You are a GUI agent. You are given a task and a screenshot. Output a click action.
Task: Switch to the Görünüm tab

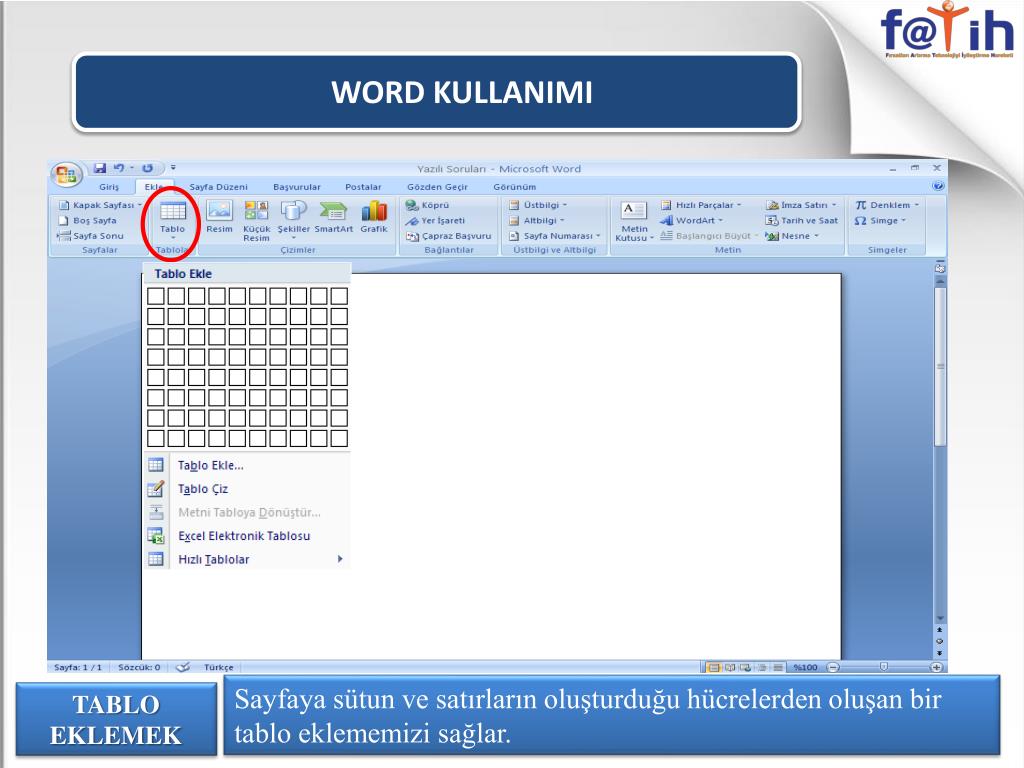(514, 187)
